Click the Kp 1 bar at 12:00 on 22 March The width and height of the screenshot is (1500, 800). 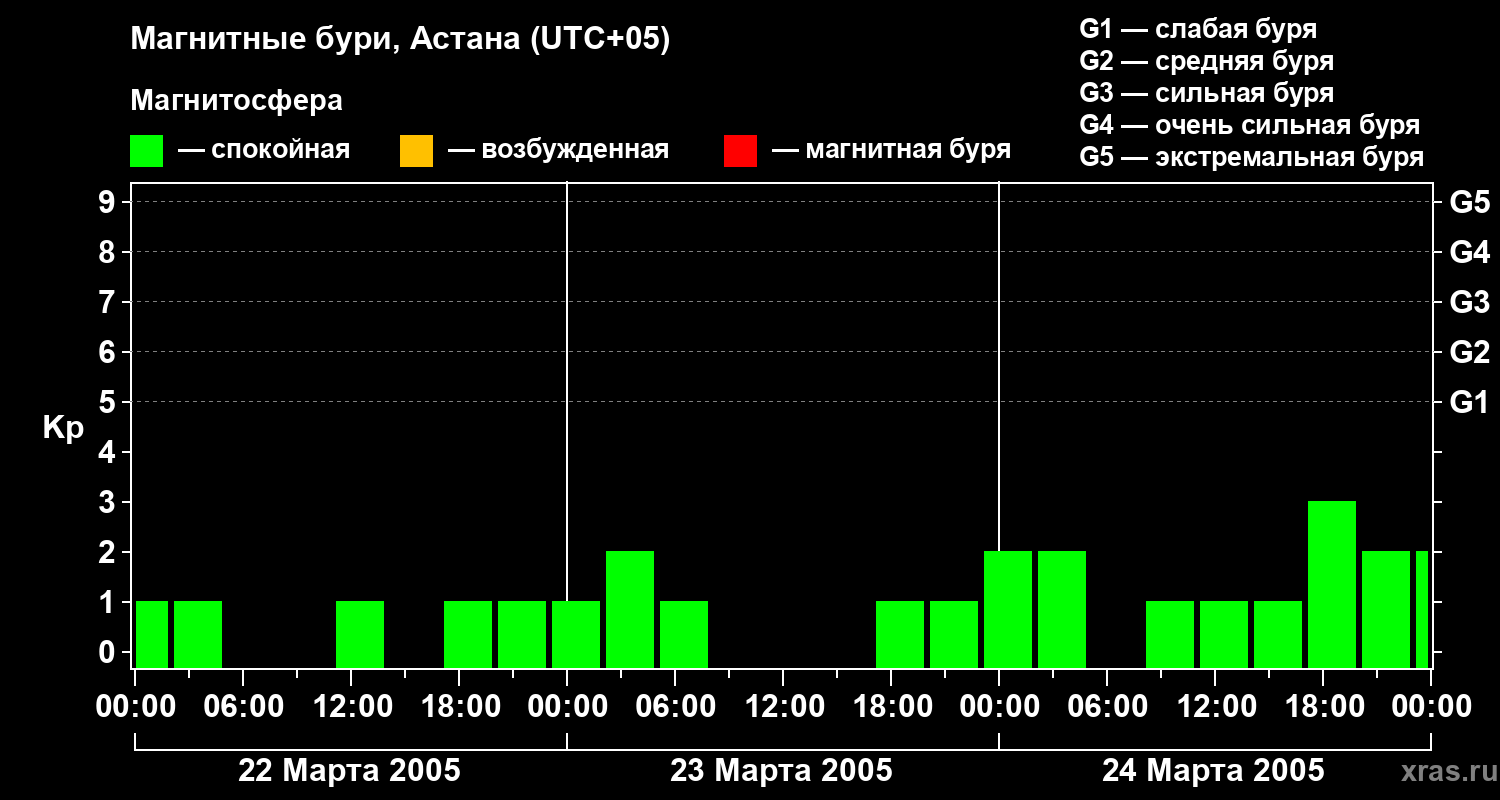(360, 634)
